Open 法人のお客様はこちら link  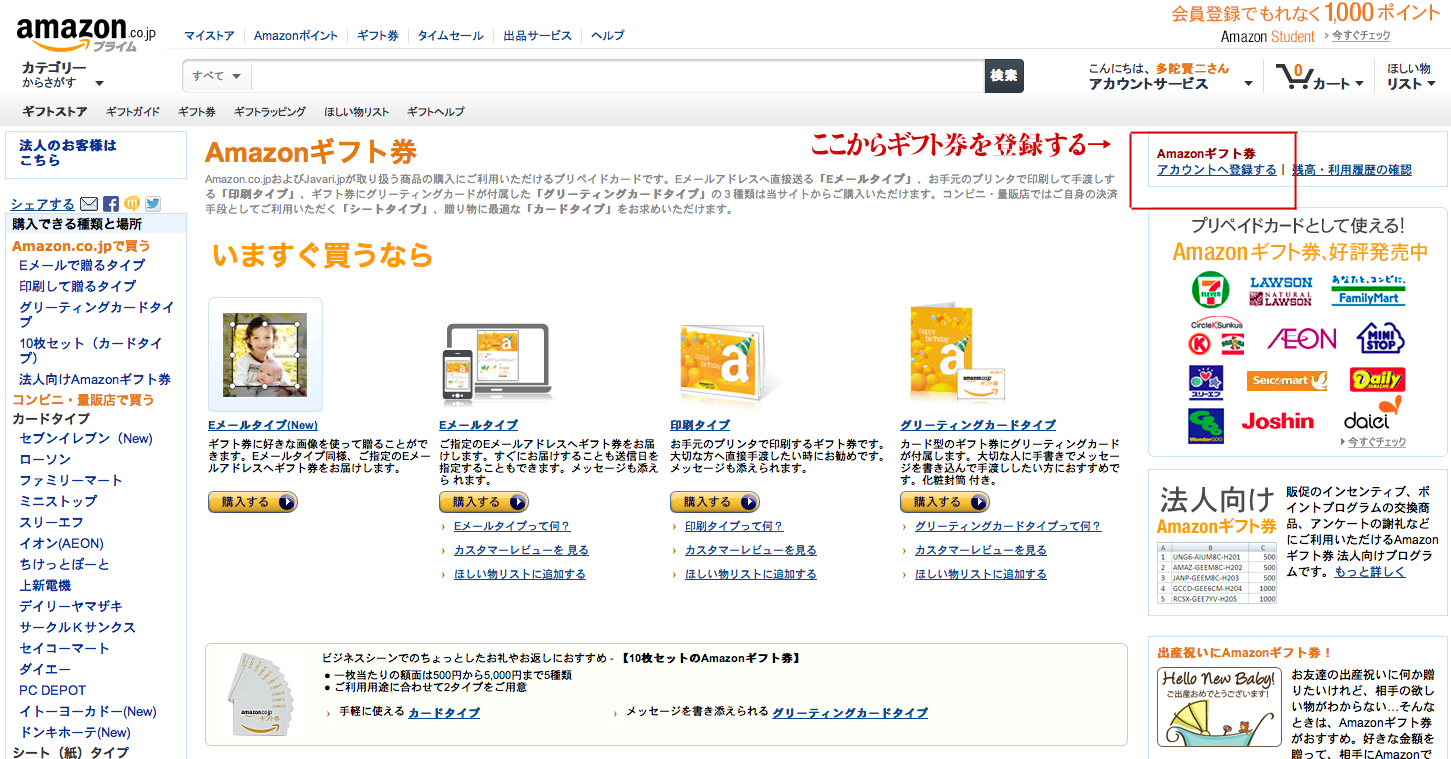point(68,153)
